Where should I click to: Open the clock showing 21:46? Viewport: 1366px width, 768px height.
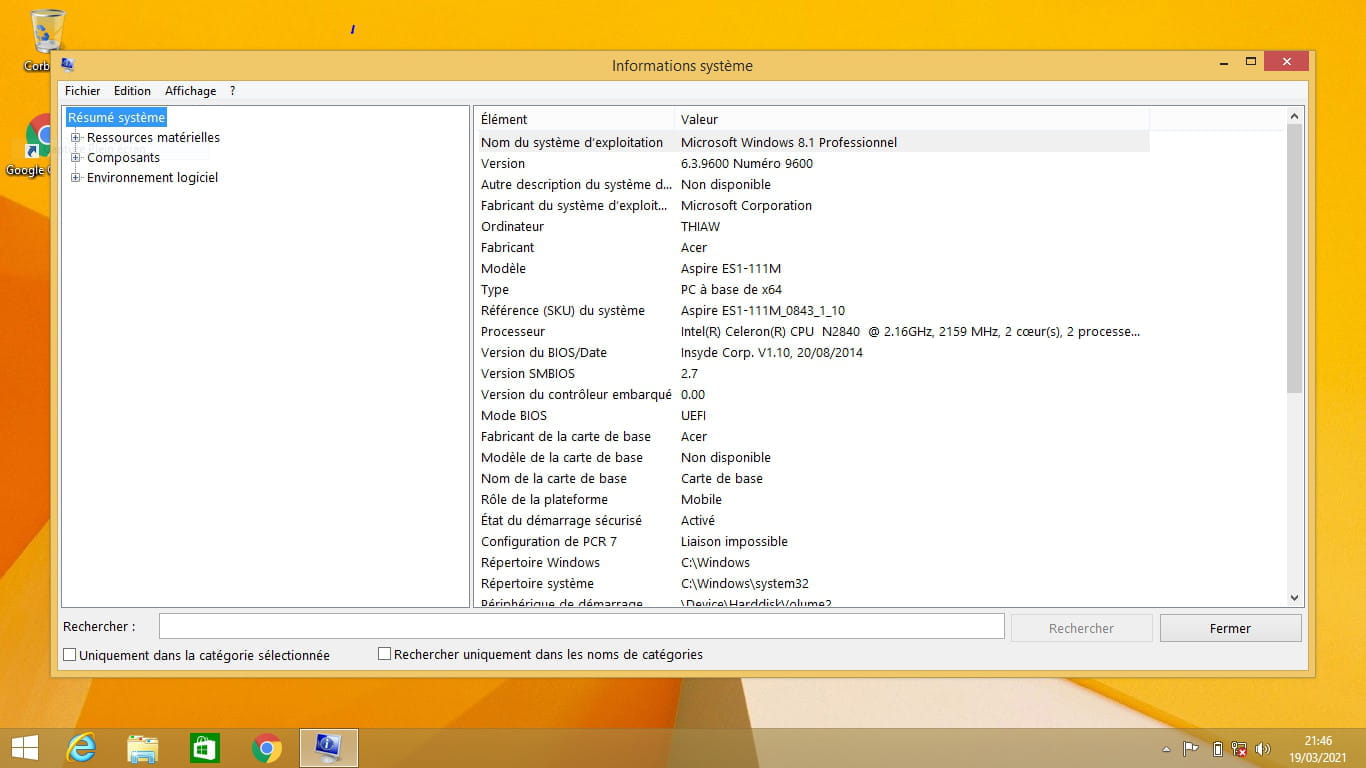point(1318,748)
